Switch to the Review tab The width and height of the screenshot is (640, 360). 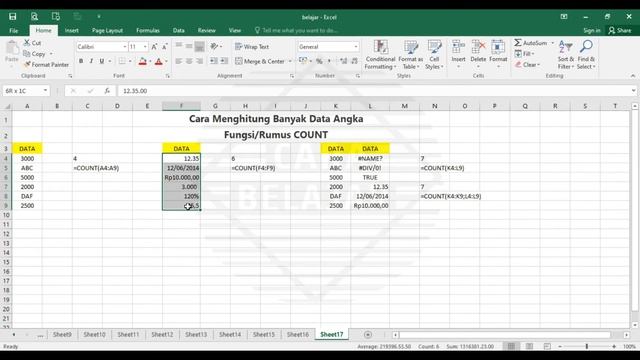(x=207, y=31)
